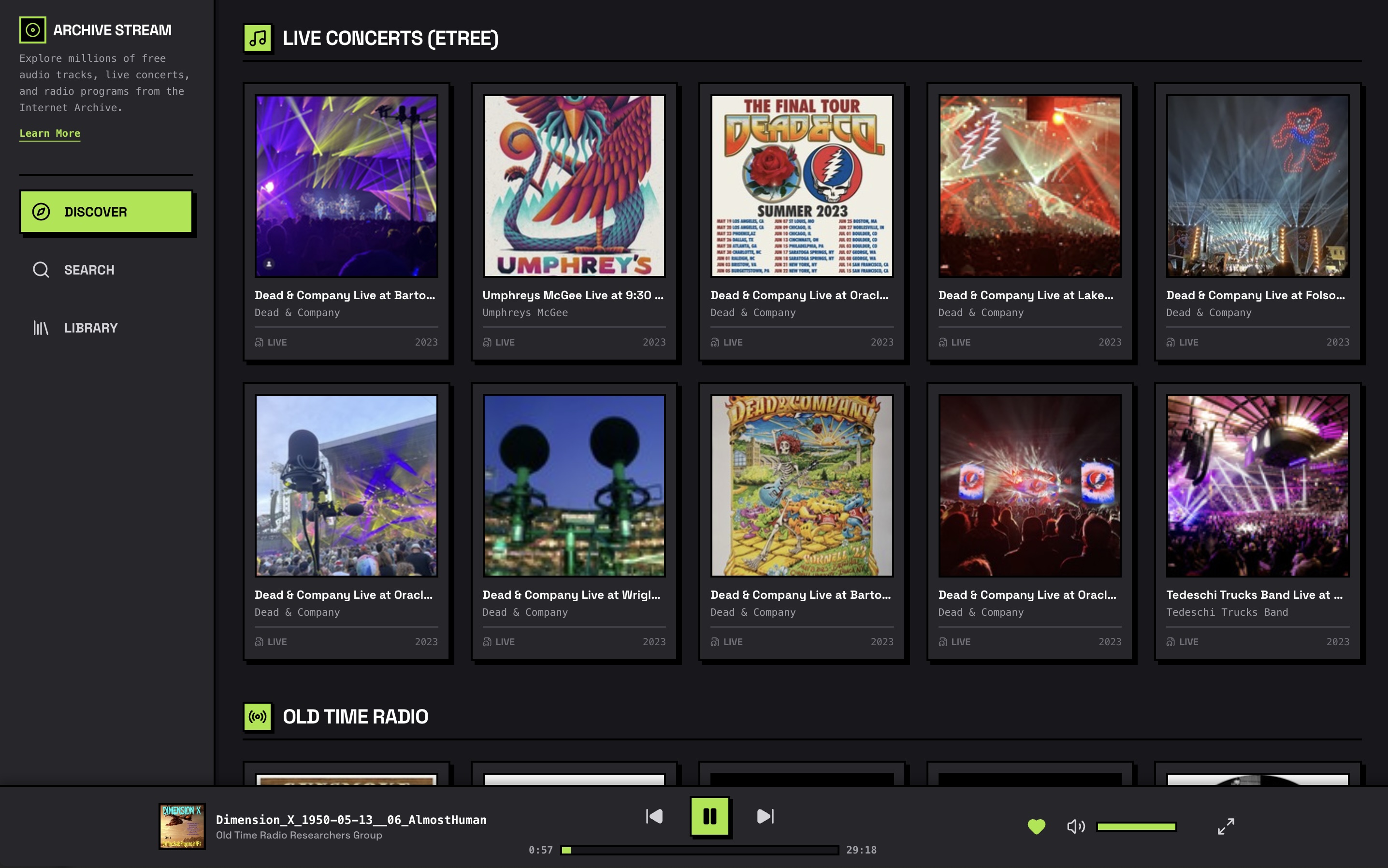The width and height of the screenshot is (1388, 868).
Task: Click the music note icon beside Live Concerts
Action: tap(258, 39)
